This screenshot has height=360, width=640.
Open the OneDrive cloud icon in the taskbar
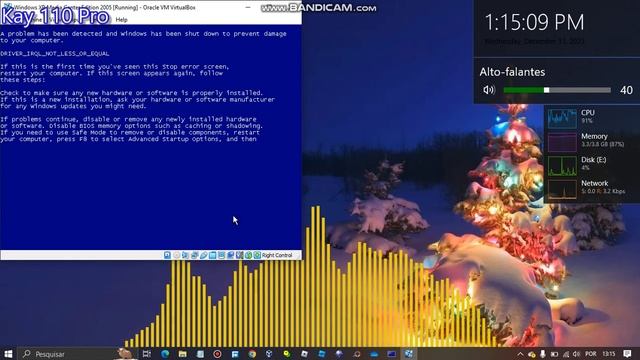374,354
